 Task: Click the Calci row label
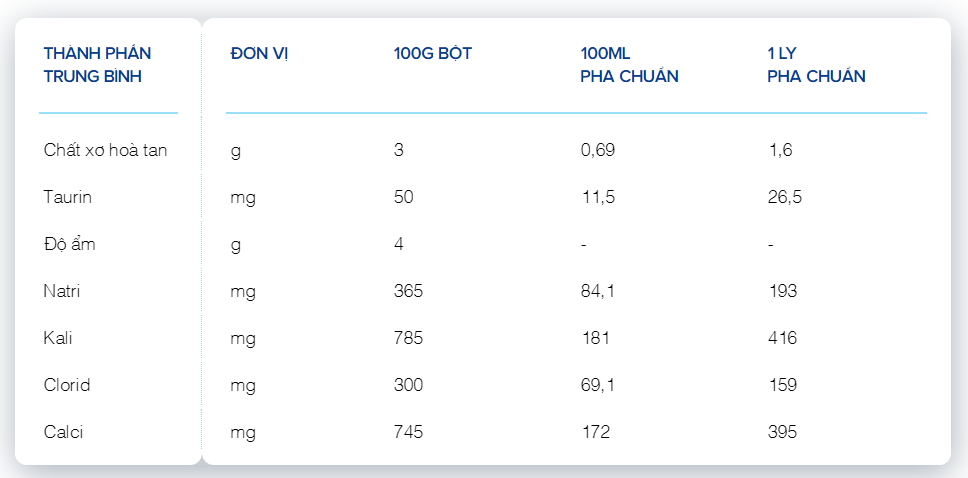click(64, 432)
